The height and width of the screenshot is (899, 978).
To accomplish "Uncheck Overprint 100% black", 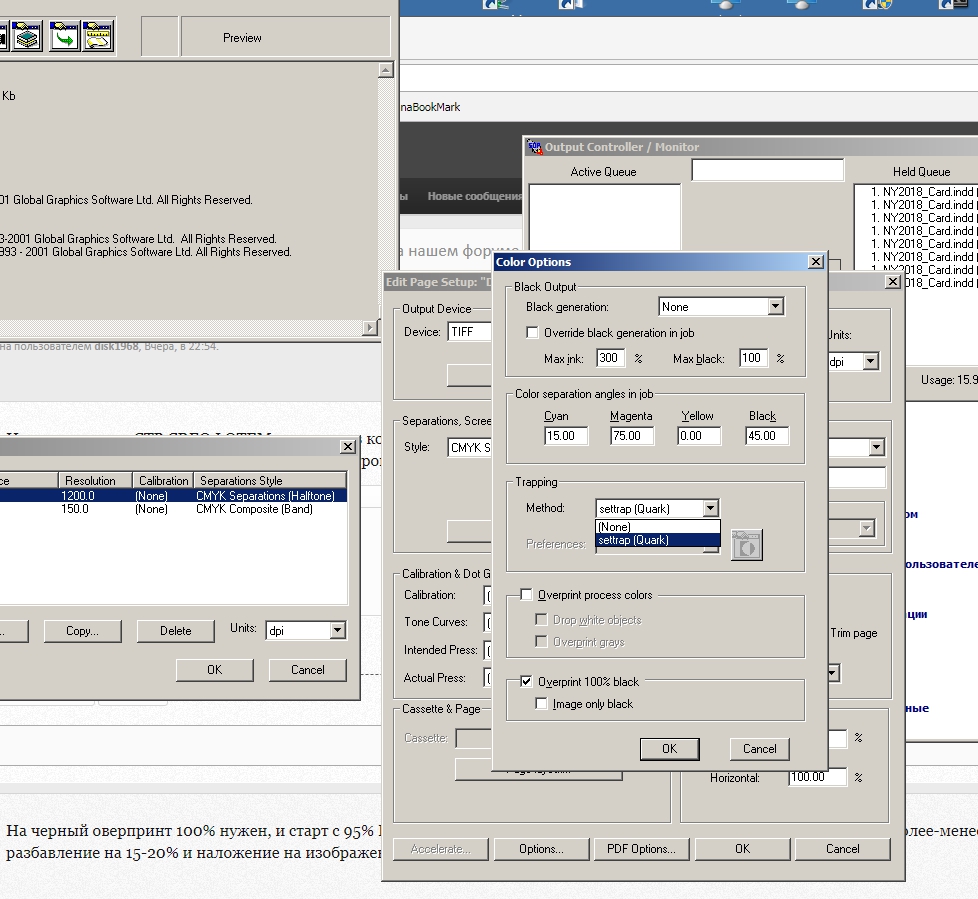I will coord(527,682).
